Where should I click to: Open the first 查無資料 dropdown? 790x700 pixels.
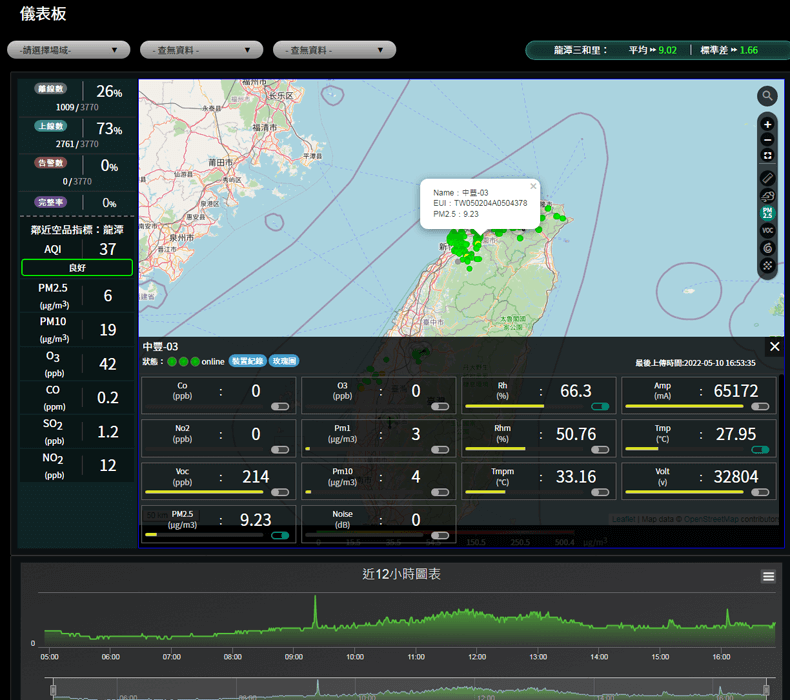[202, 50]
